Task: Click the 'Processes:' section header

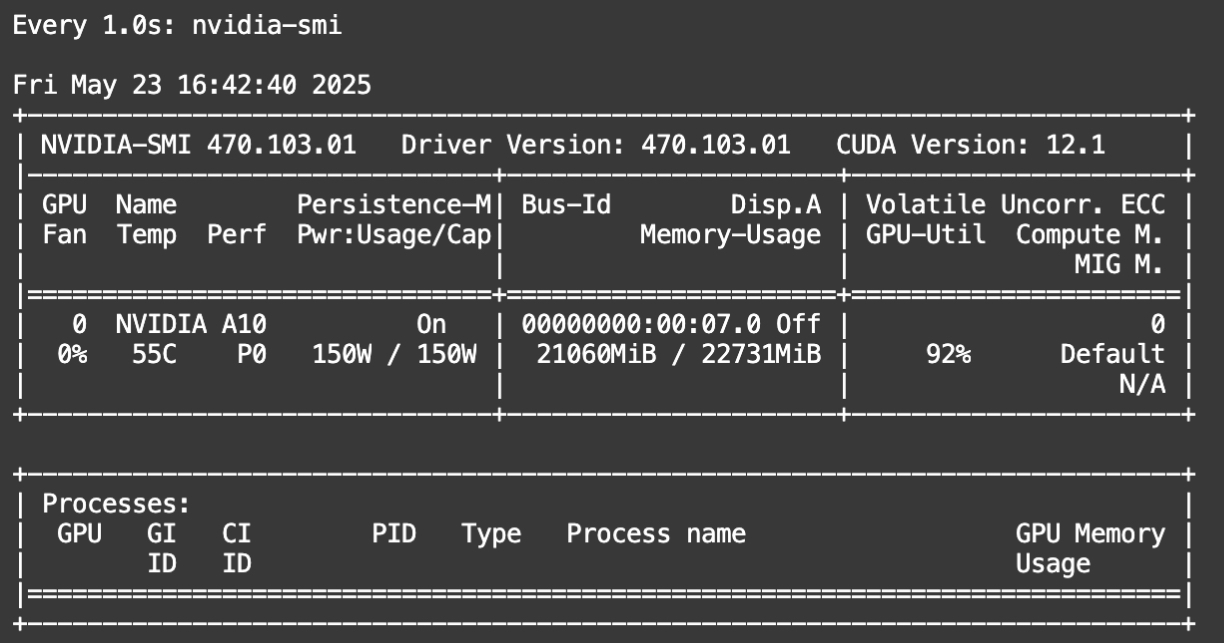Action: tap(116, 503)
